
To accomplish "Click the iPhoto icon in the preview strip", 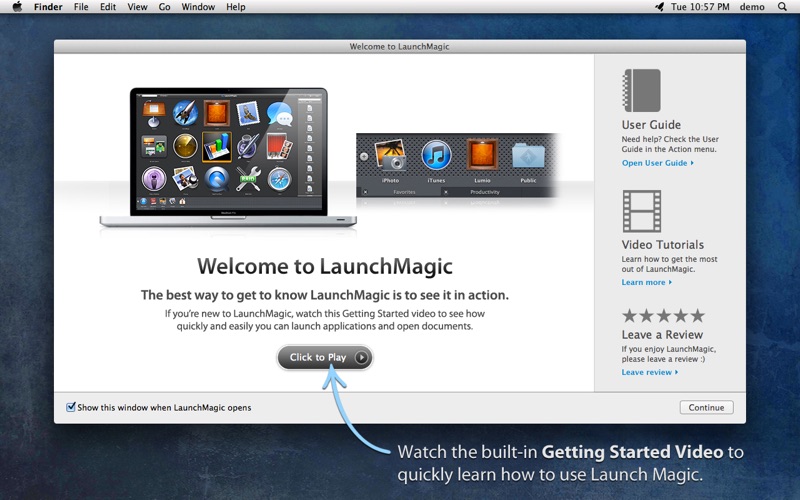I will (390, 155).
